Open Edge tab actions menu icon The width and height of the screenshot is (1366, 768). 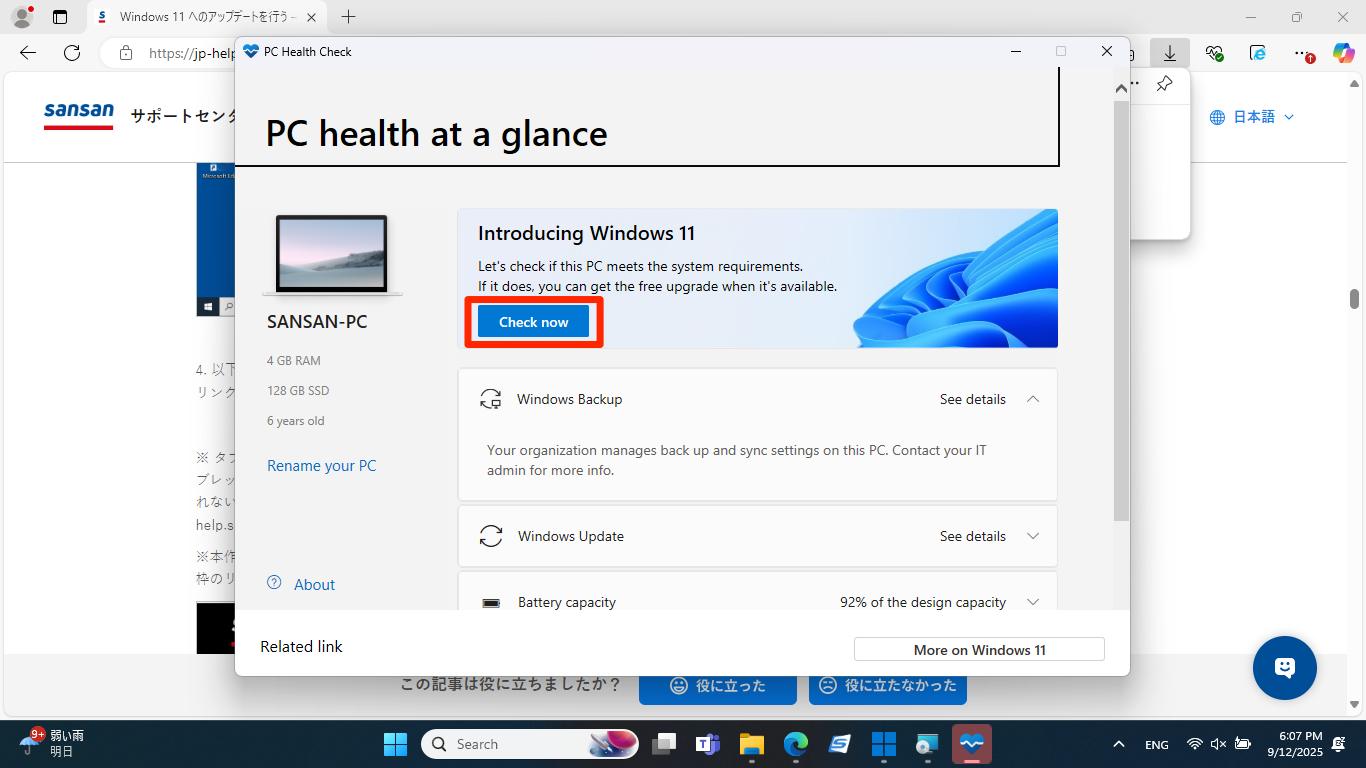click(x=60, y=17)
